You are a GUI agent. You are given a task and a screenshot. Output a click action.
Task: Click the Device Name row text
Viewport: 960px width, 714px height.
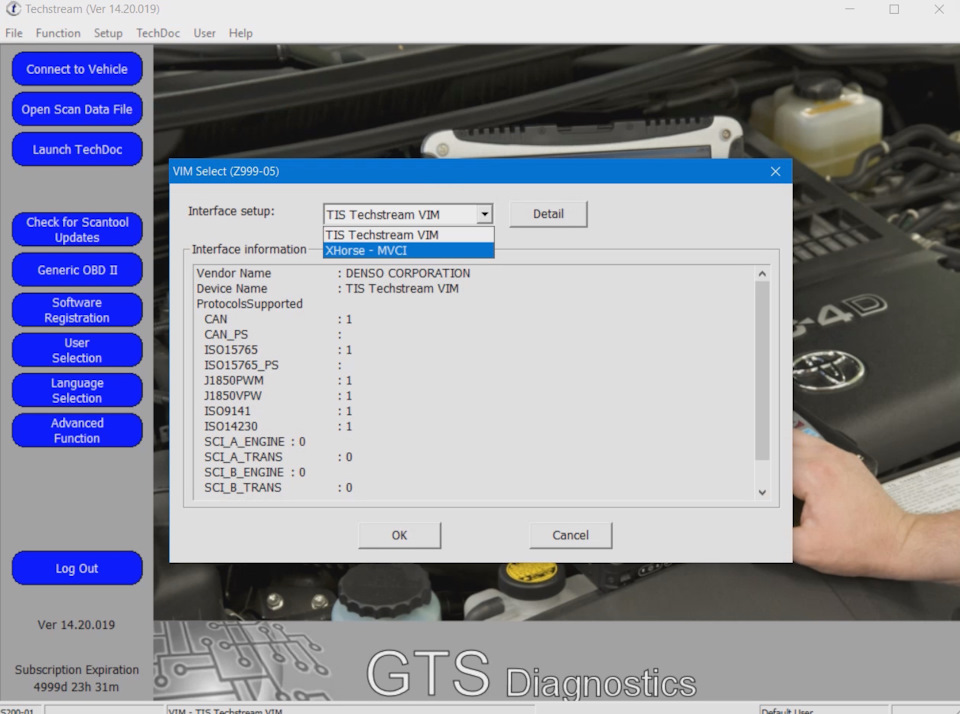click(328, 288)
